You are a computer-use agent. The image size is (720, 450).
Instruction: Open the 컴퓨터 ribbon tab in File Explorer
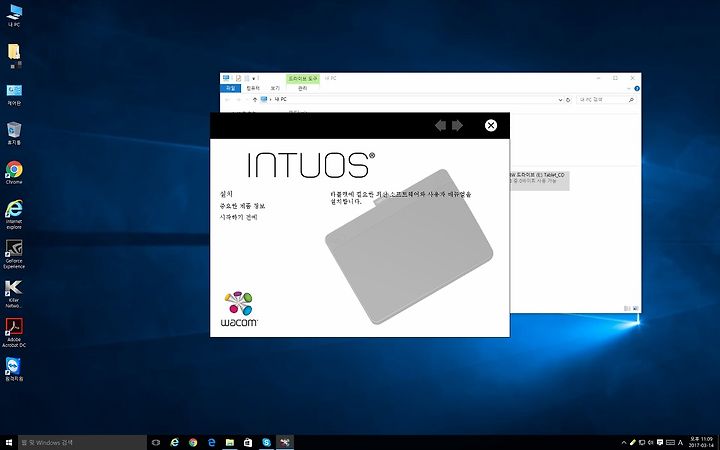pos(253,88)
